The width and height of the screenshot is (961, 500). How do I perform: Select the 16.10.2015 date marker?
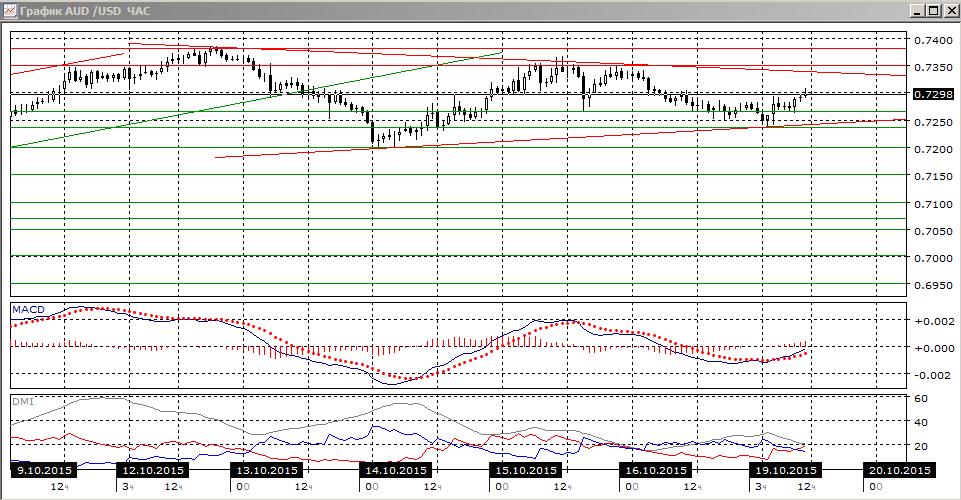656,470
